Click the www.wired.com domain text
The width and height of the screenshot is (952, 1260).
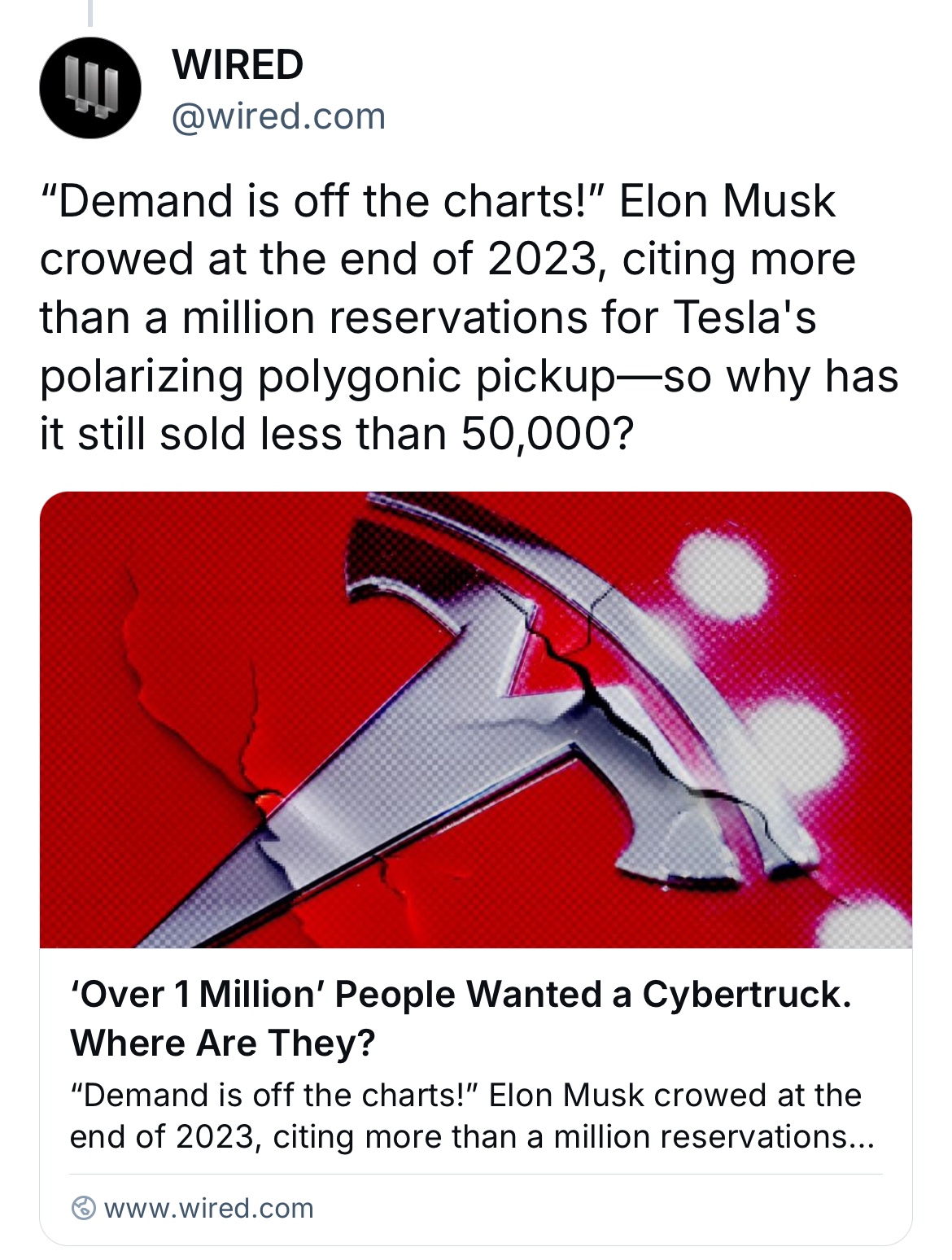pyautogui.click(x=209, y=1209)
